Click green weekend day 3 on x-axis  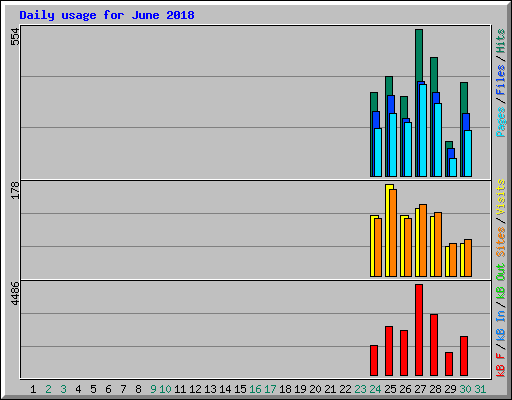tap(63, 389)
